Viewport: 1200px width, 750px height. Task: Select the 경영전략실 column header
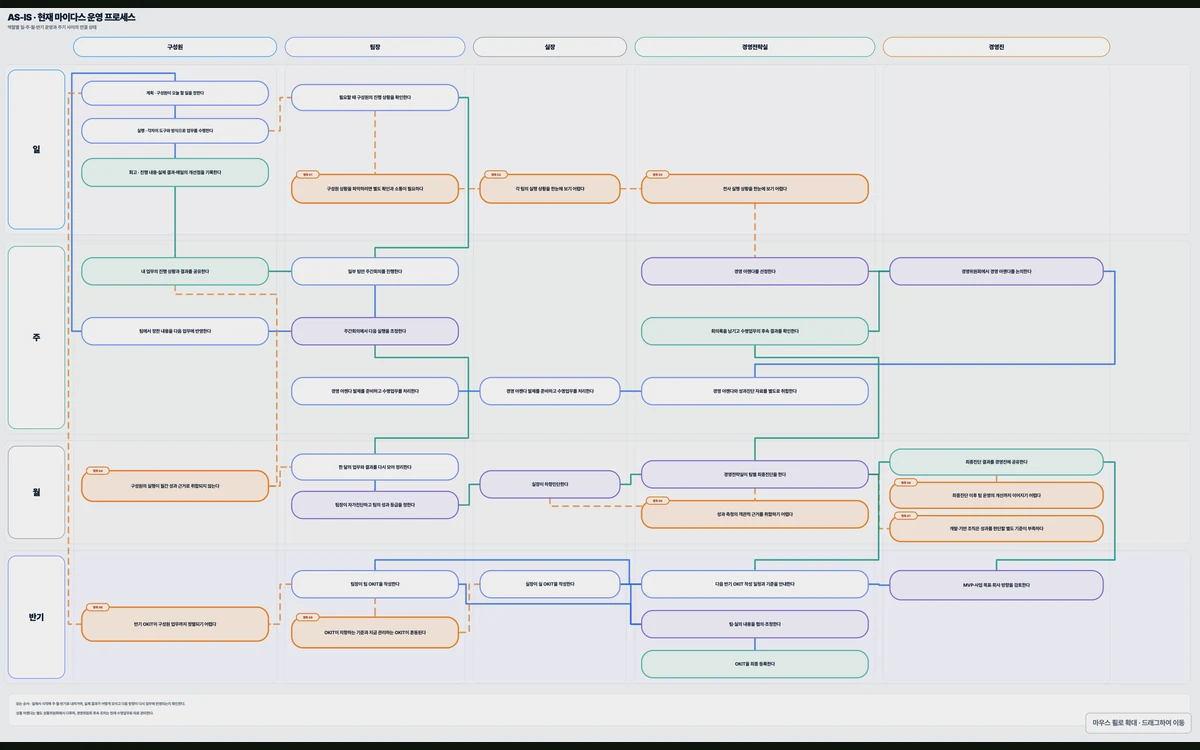pyautogui.click(x=755, y=47)
